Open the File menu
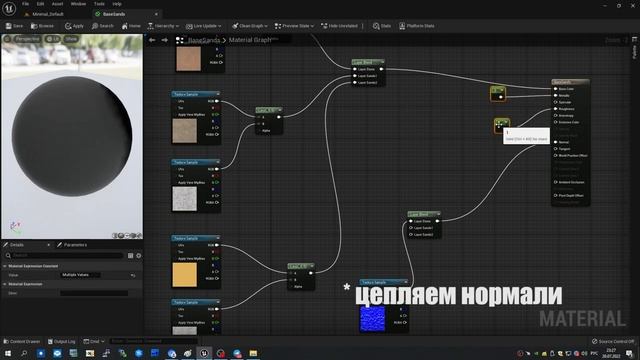The width and height of the screenshot is (640, 360). (25, 4)
